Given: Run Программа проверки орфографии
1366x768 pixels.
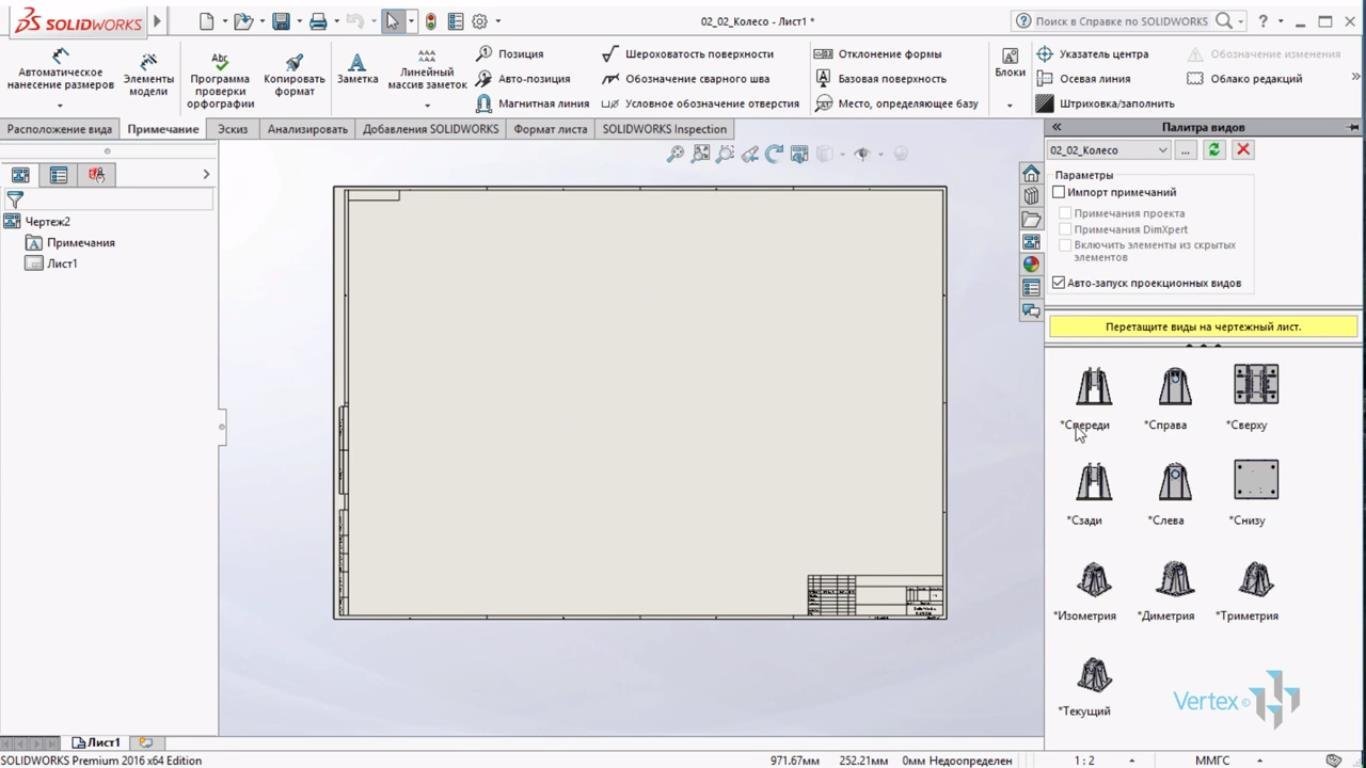Looking at the screenshot, I should pyautogui.click(x=221, y=80).
